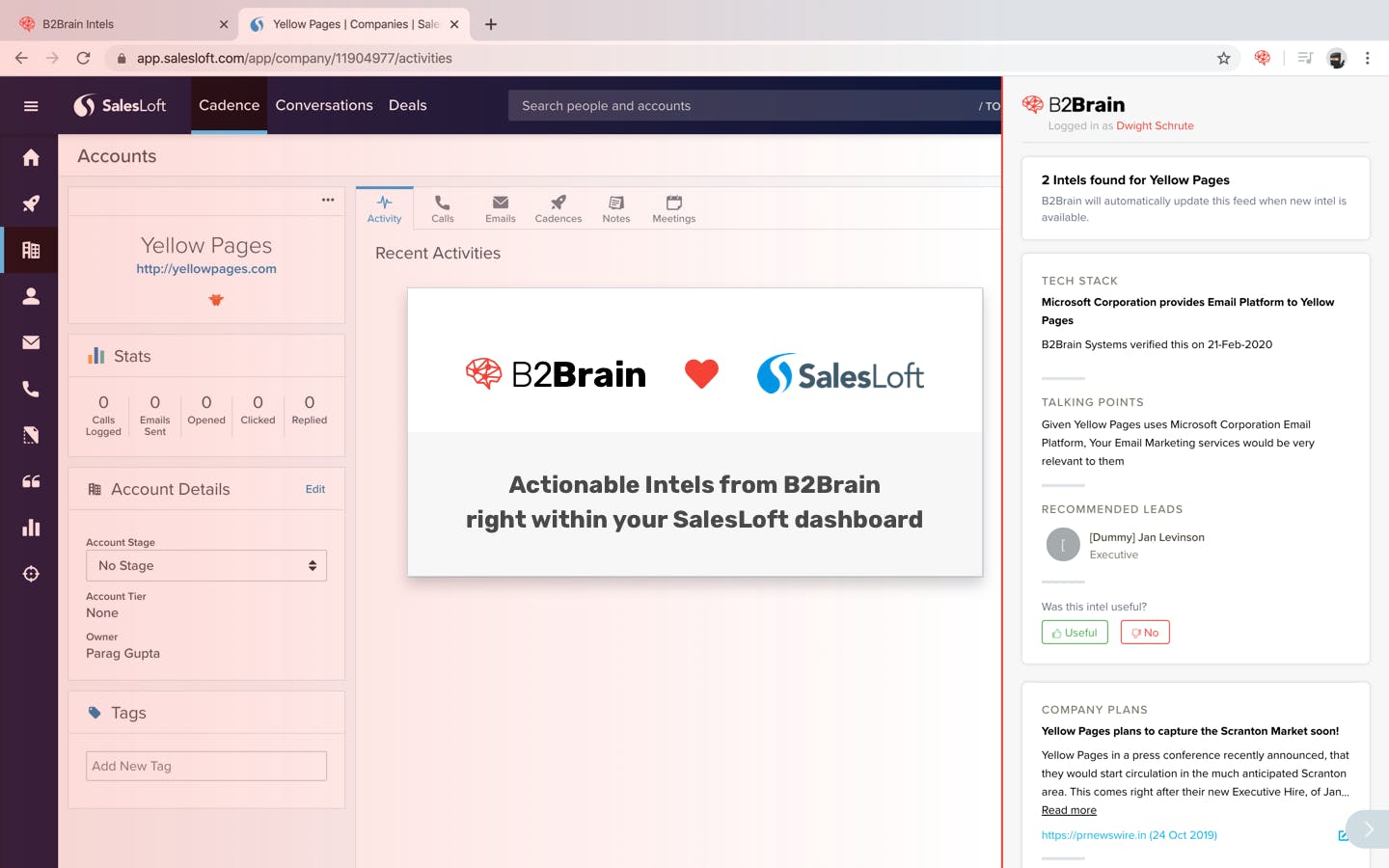Mark the intel as No, not useful
1389x868 pixels.
tap(1145, 633)
